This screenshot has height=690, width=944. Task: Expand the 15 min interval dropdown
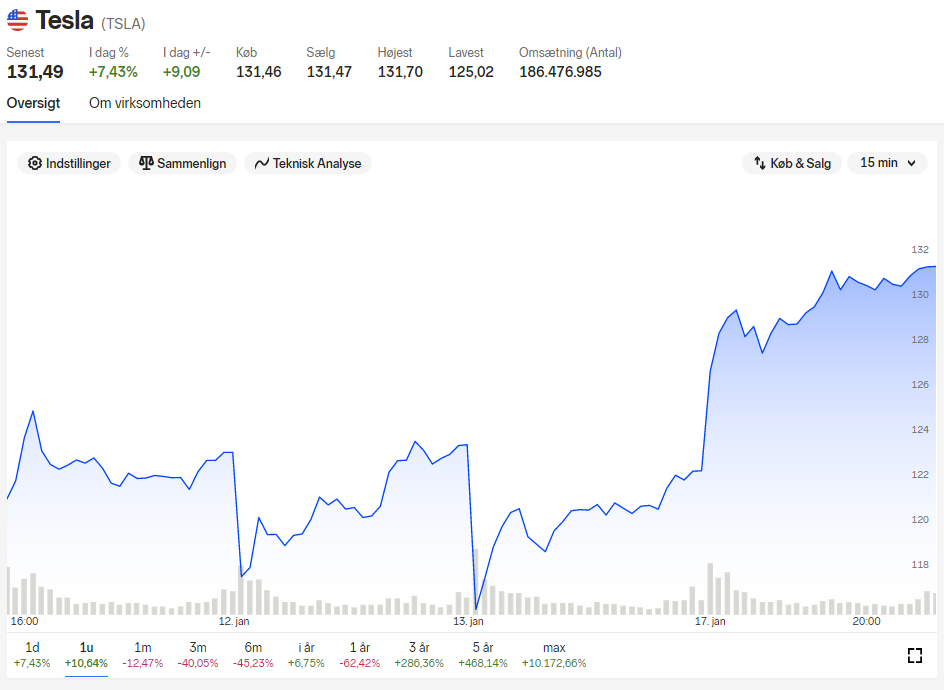coord(887,163)
